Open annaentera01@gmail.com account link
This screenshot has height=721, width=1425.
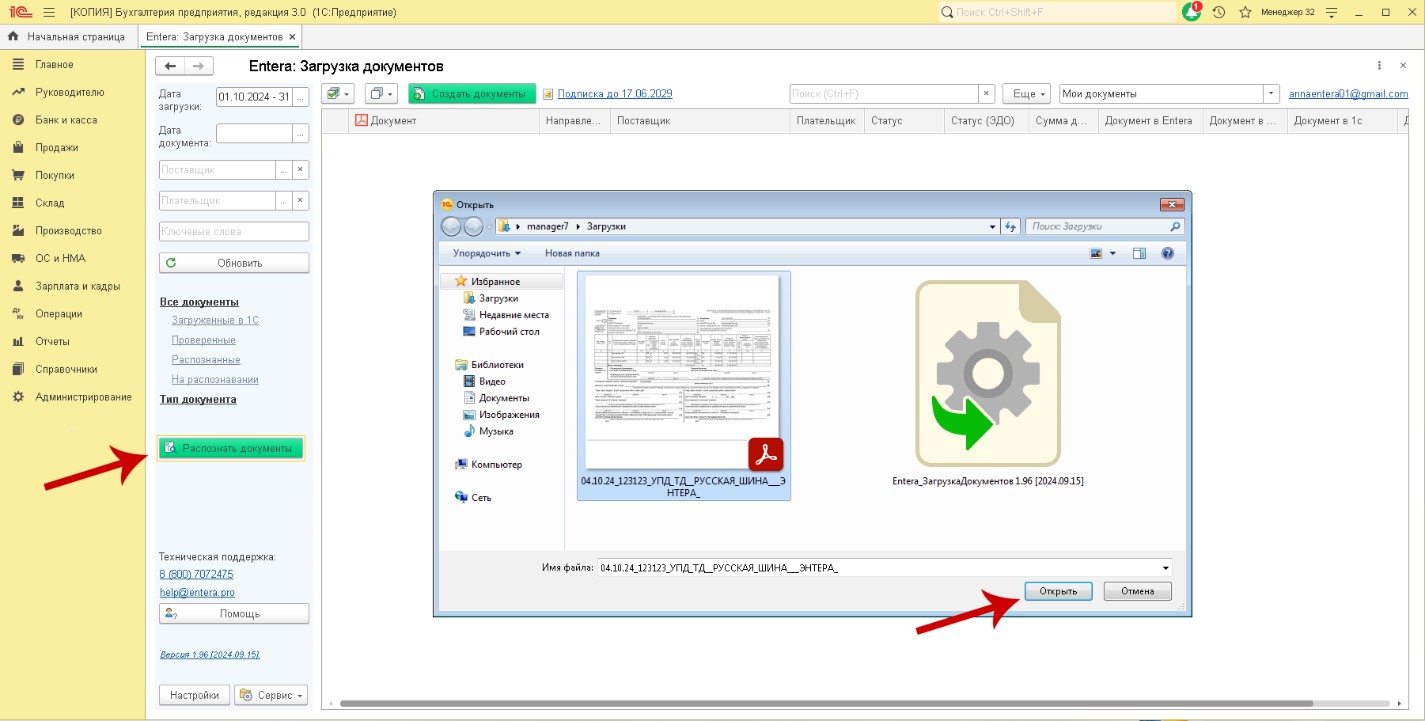point(1348,94)
